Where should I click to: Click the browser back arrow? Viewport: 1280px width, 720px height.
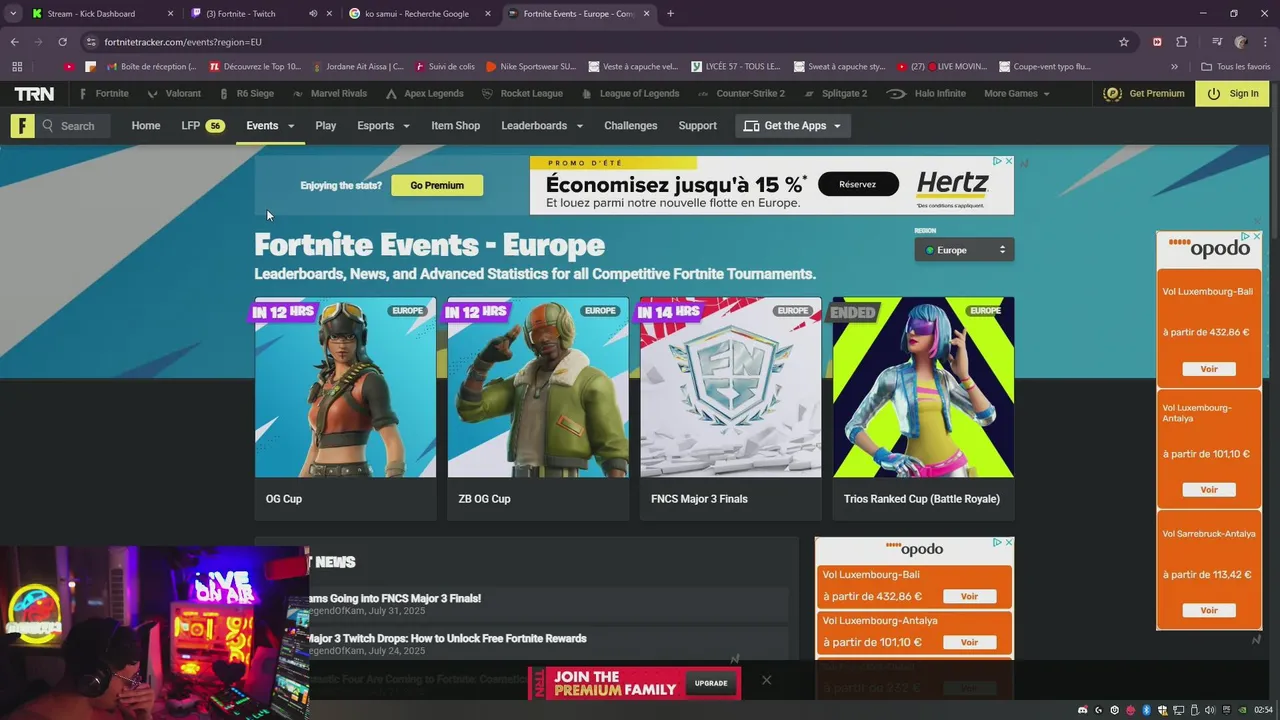pos(14,42)
